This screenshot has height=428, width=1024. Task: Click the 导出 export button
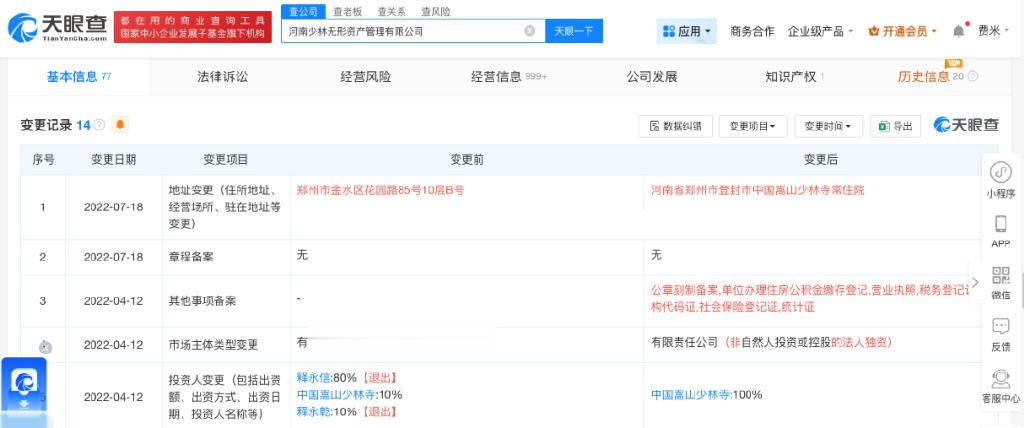point(895,126)
